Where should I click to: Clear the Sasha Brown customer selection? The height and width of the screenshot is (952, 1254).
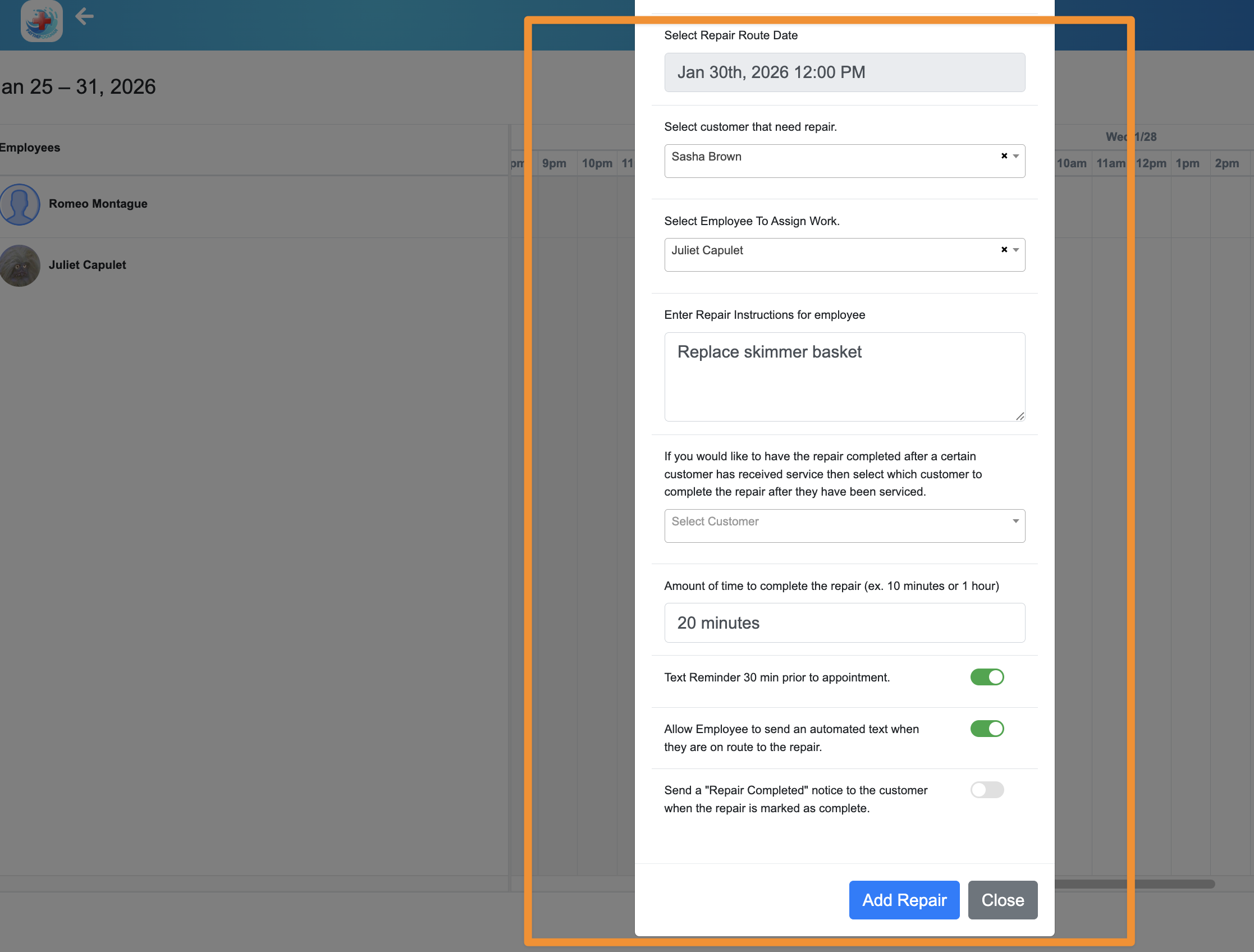[x=1004, y=156]
